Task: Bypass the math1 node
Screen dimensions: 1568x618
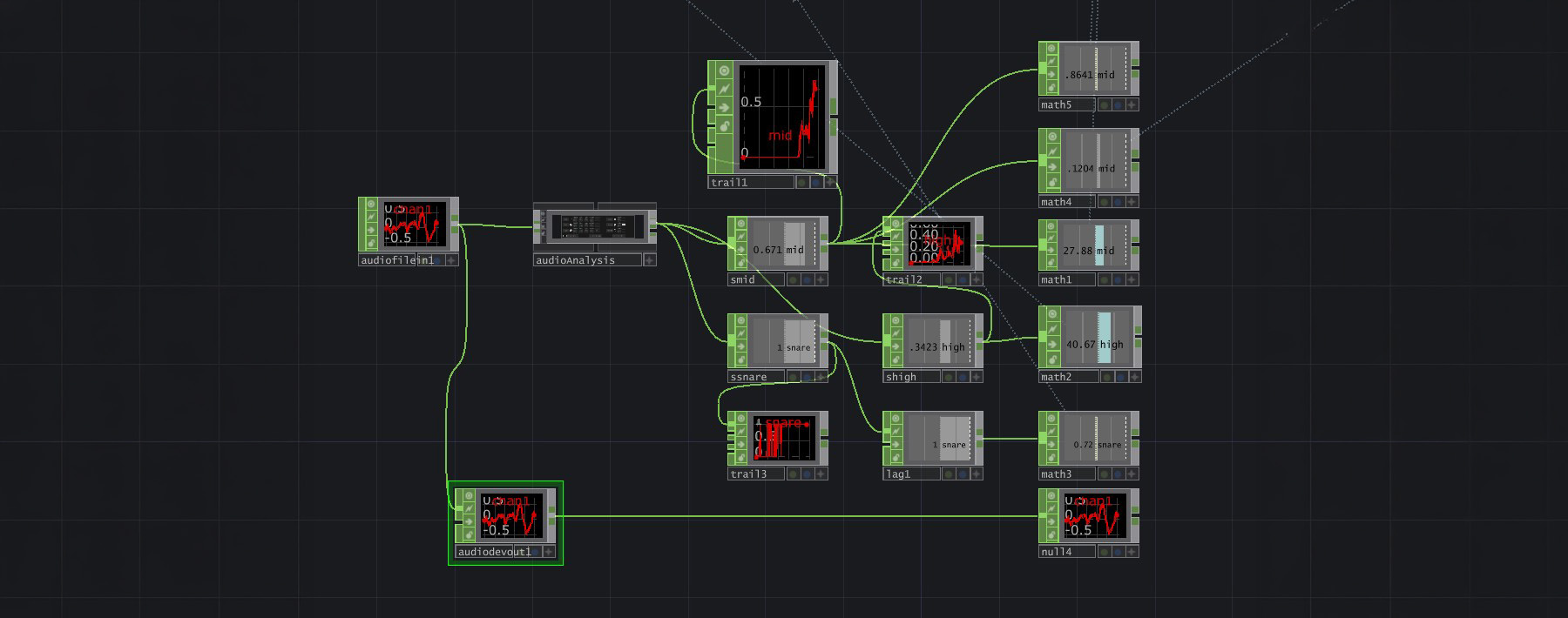Action: point(1052,250)
